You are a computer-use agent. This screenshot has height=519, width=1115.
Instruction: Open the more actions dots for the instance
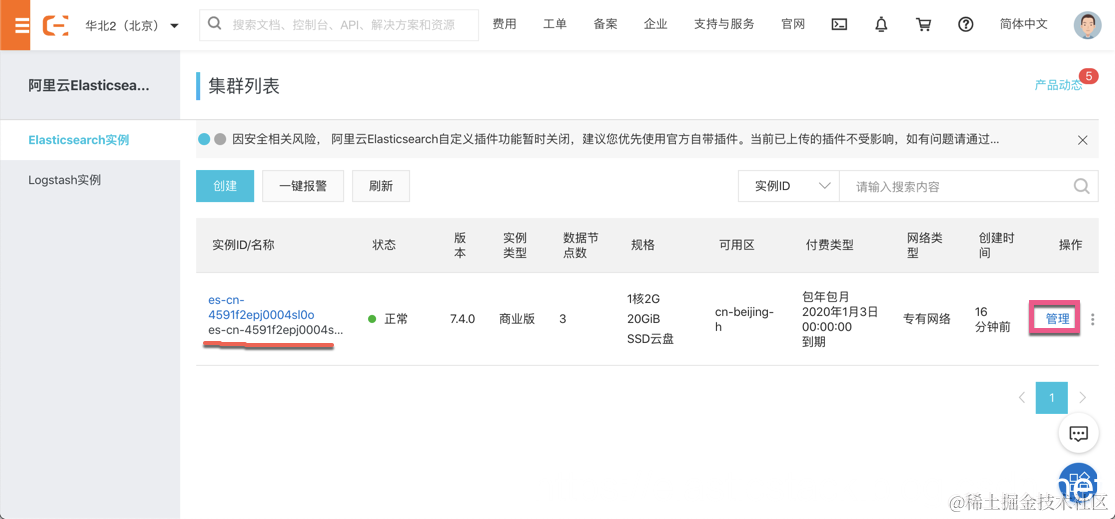[x=1092, y=319]
